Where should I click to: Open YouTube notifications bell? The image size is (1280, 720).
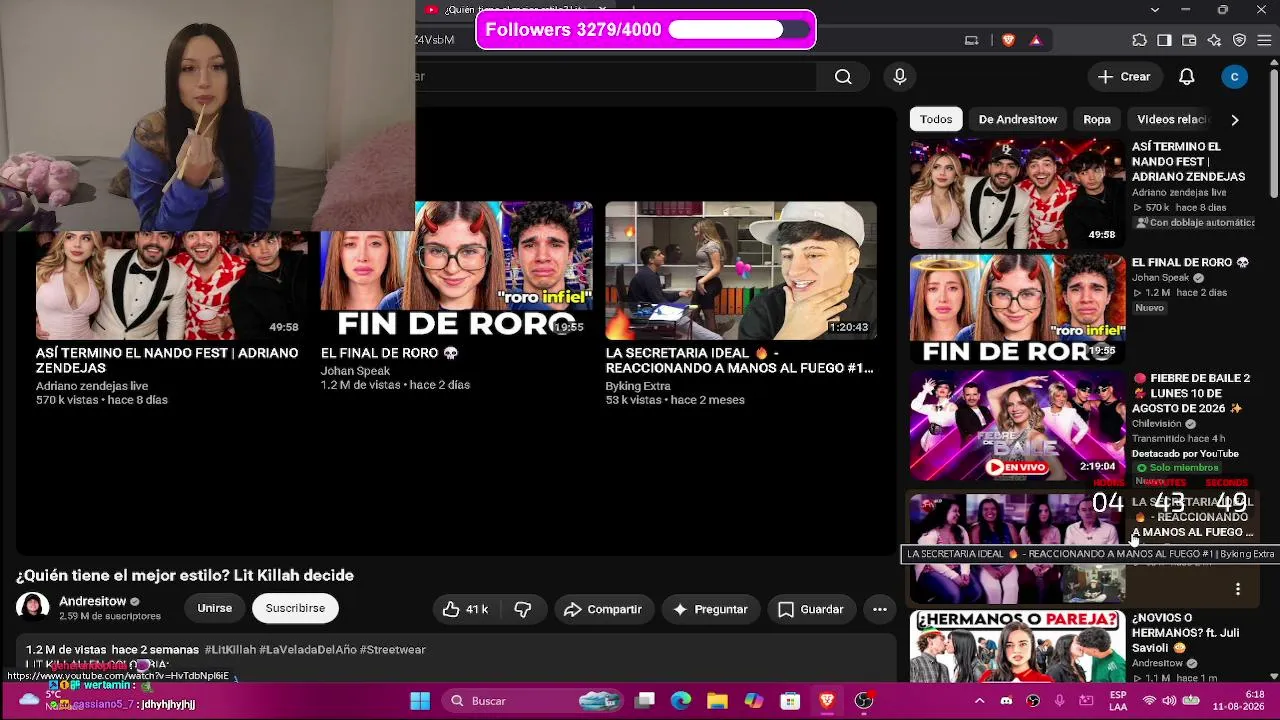[x=1187, y=77]
